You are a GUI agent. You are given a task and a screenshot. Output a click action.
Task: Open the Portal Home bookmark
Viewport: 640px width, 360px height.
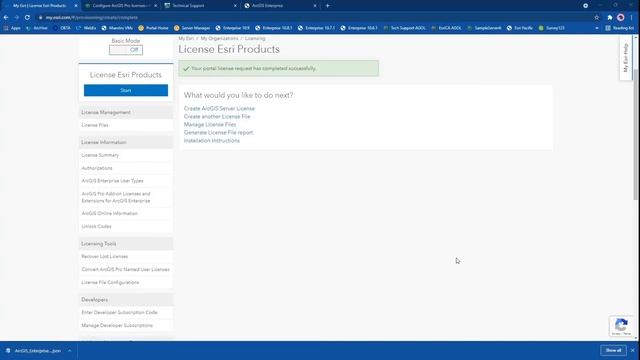pyautogui.click(x=153, y=28)
